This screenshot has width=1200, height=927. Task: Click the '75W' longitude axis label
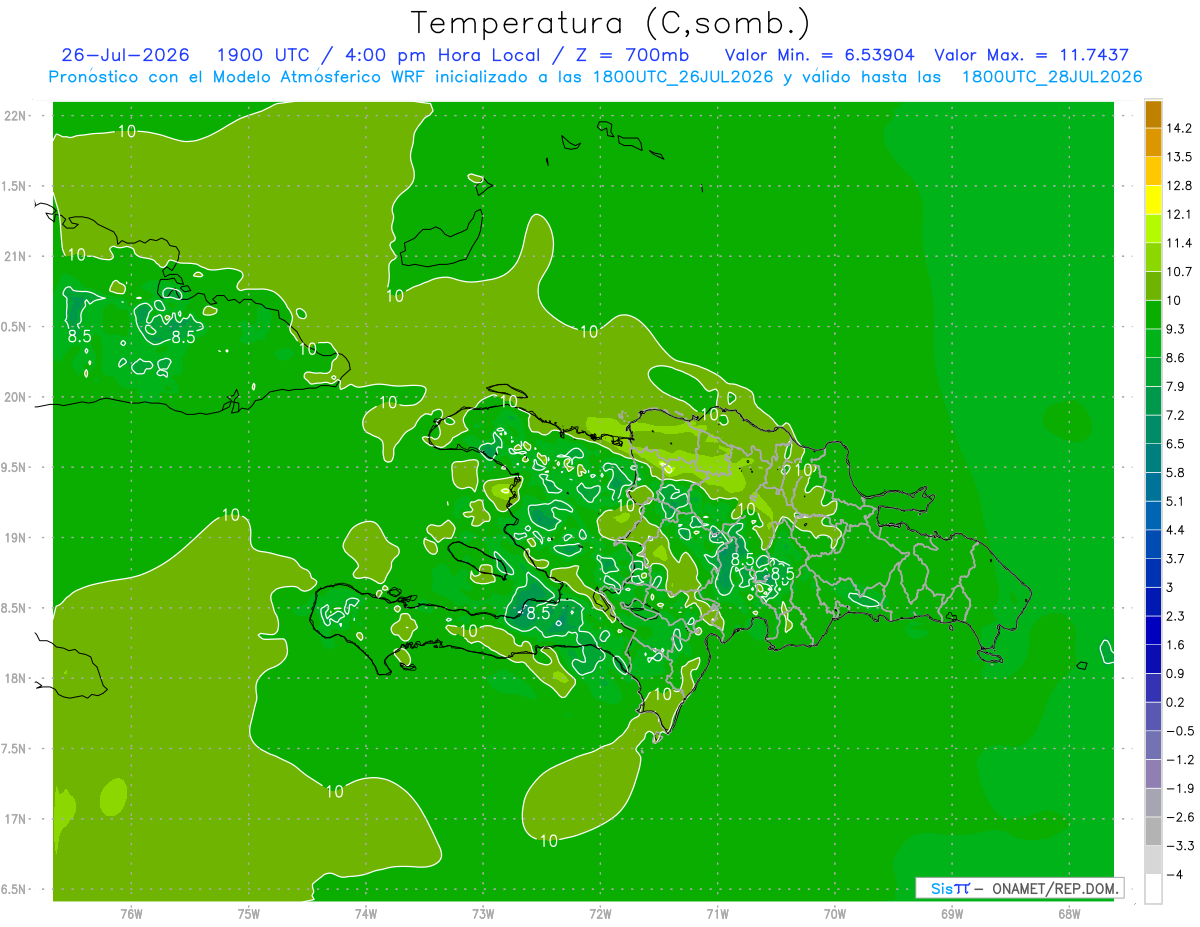tap(249, 913)
